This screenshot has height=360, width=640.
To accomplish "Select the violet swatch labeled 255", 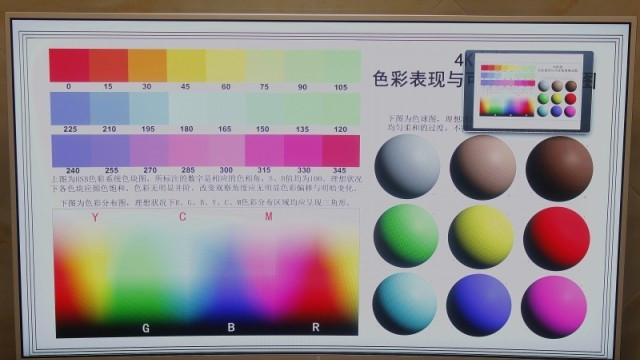I will (110, 151).
